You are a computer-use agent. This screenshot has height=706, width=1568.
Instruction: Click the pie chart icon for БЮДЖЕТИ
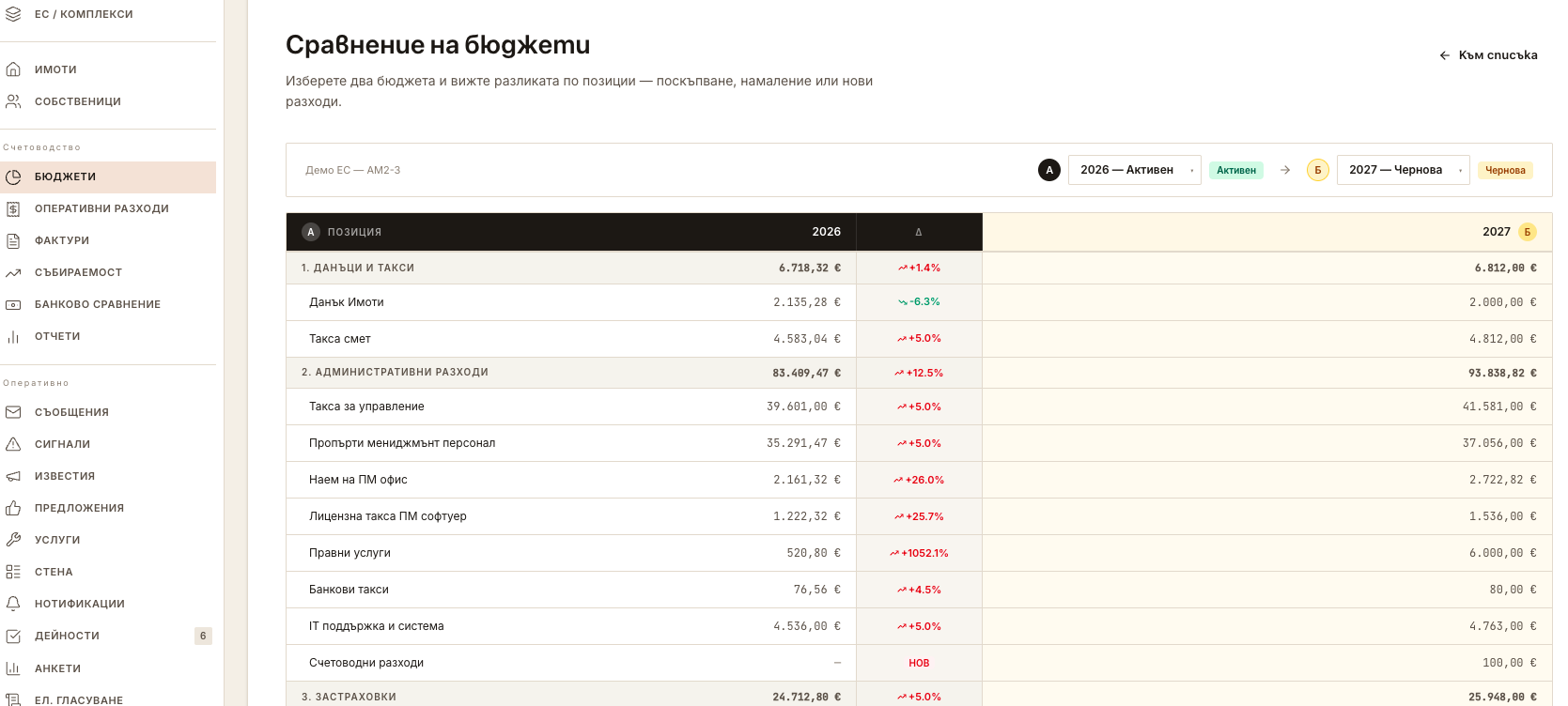13,176
